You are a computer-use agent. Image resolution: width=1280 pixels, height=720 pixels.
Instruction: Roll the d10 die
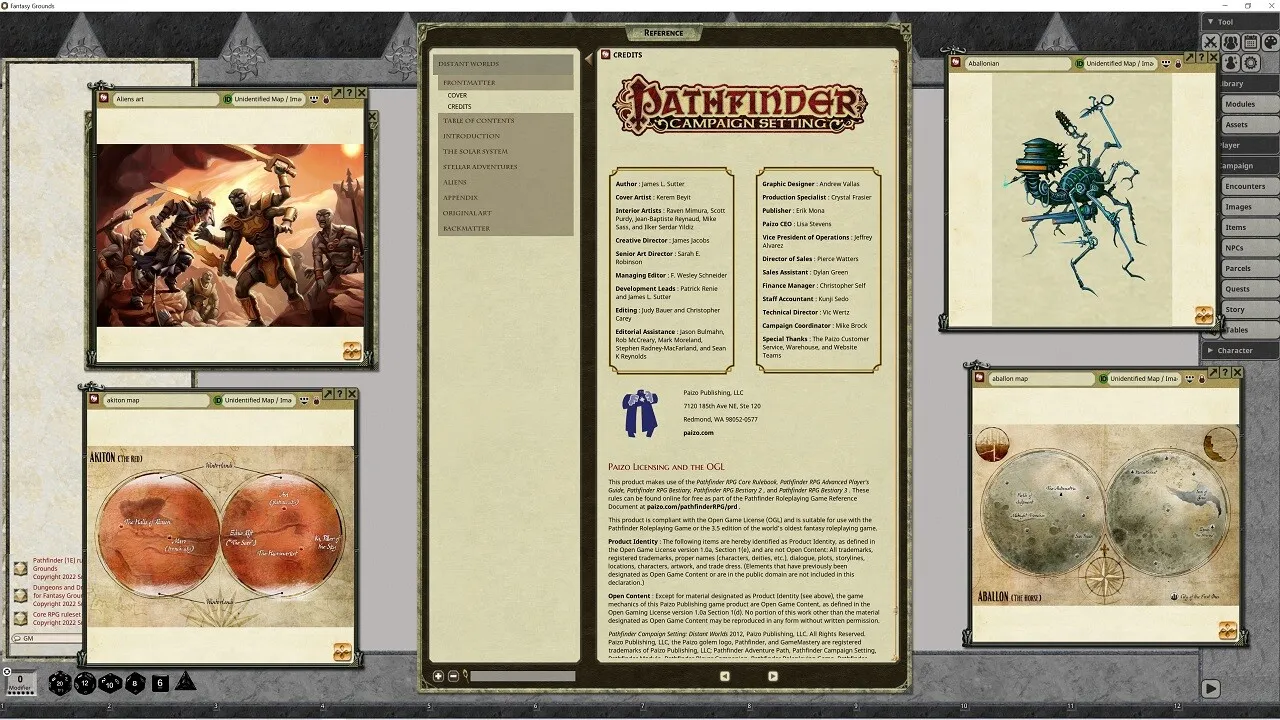coord(110,683)
